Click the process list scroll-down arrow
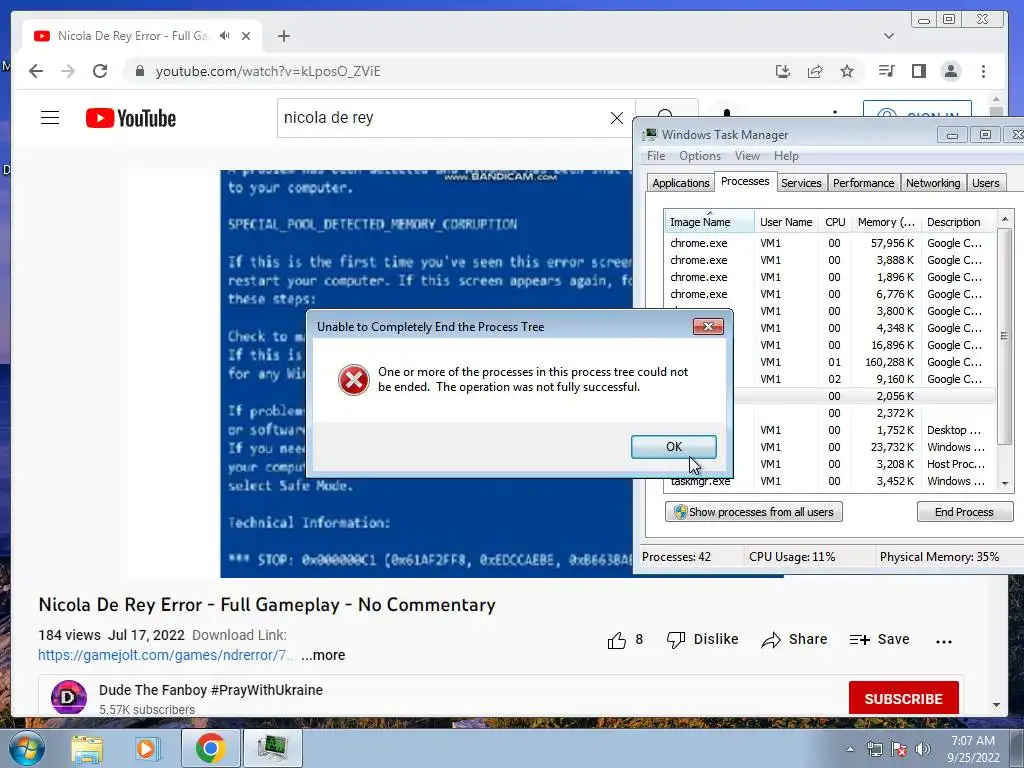 tap(1005, 483)
